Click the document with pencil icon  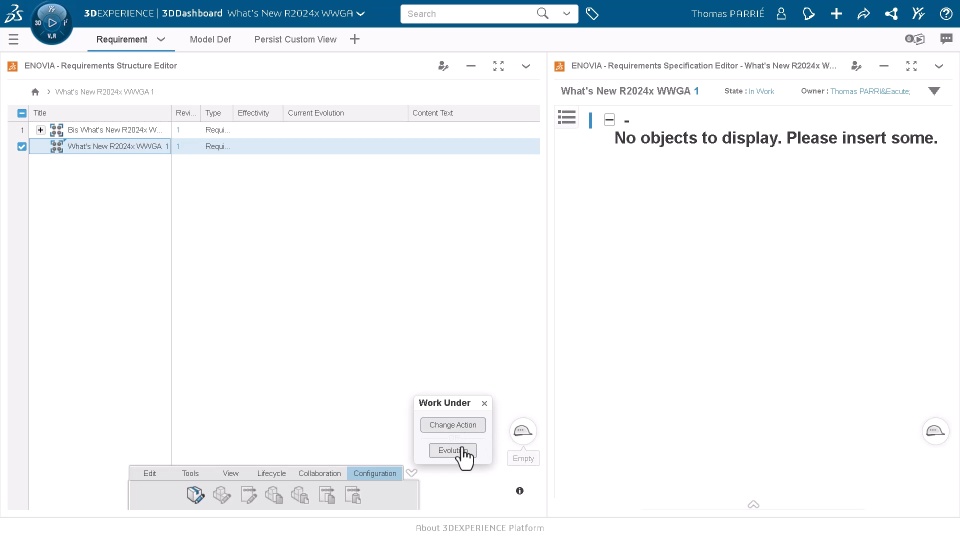coord(249,495)
